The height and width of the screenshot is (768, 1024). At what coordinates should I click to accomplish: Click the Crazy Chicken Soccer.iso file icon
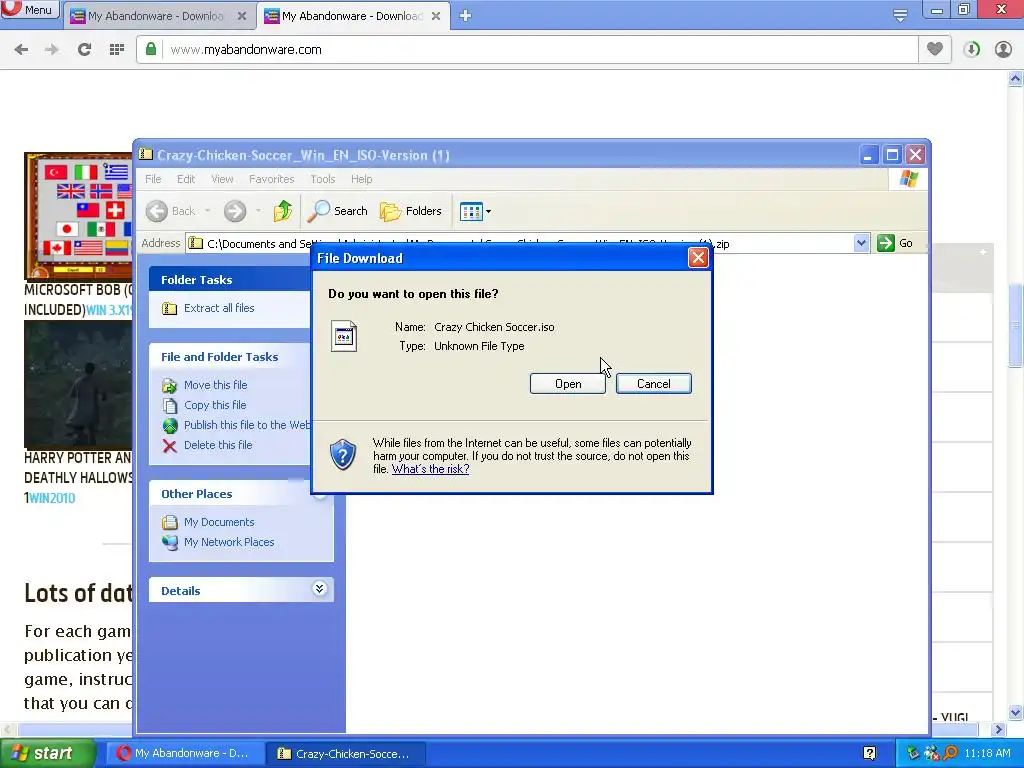[344, 336]
